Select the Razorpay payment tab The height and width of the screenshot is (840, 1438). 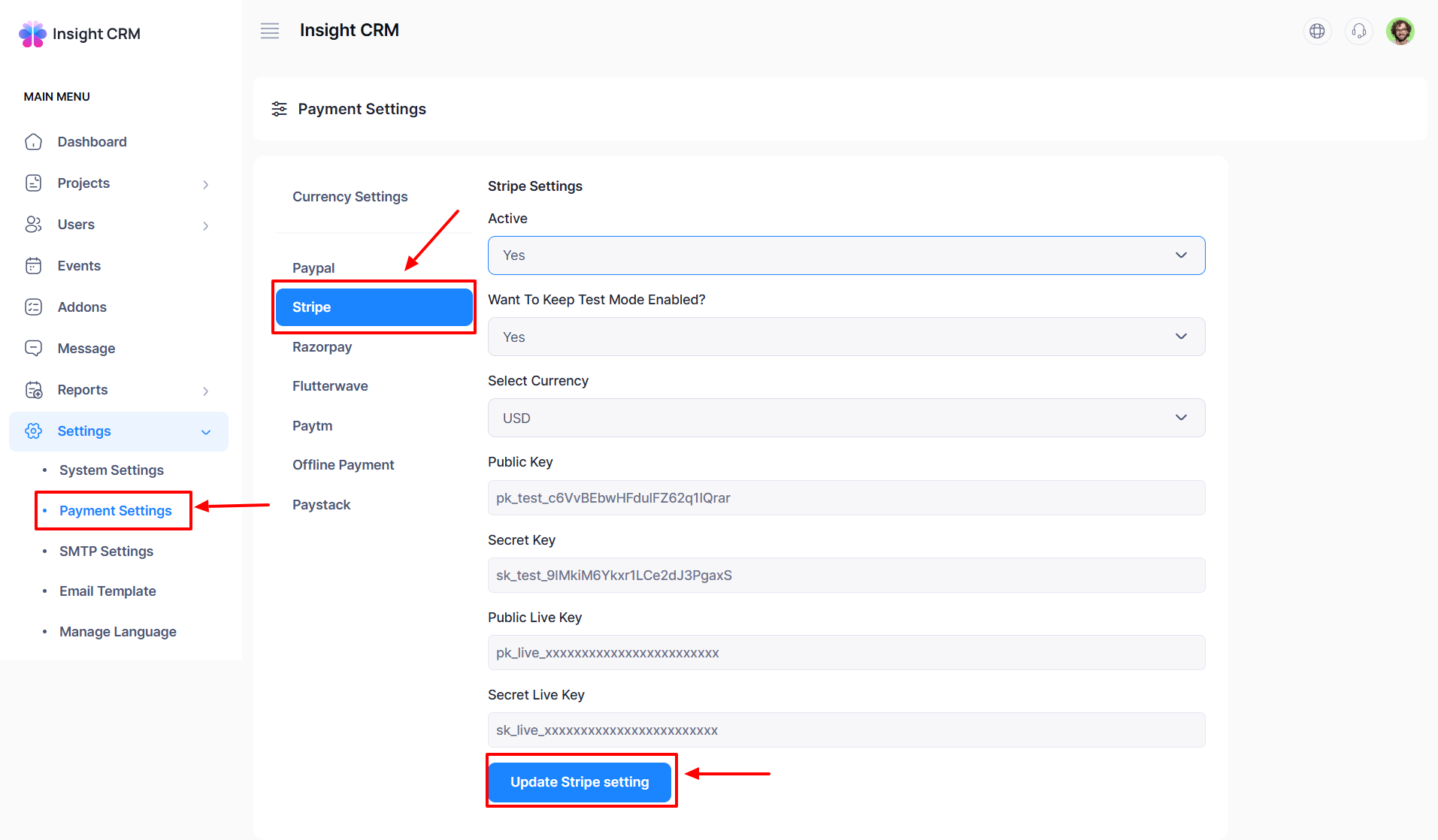point(322,347)
